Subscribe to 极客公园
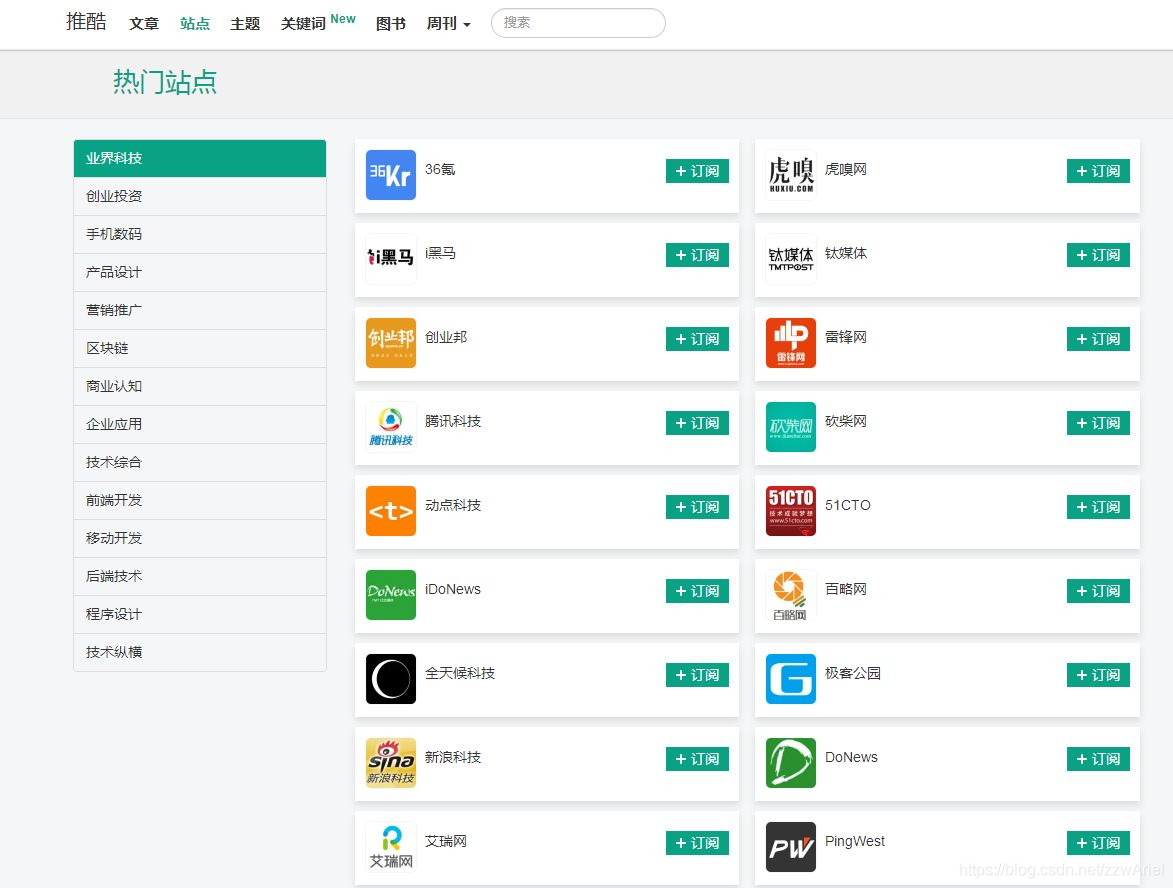Image resolution: width=1173 pixels, height=888 pixels. click(x=1098, y=675)
